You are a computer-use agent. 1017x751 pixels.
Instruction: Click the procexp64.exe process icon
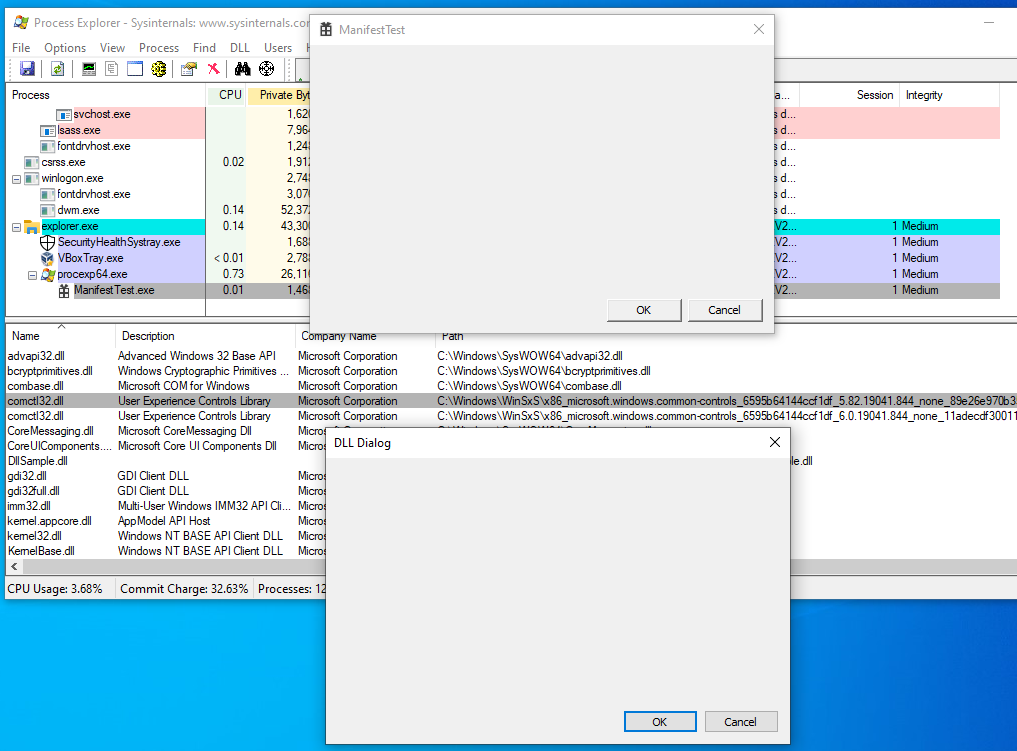(48, 274)
